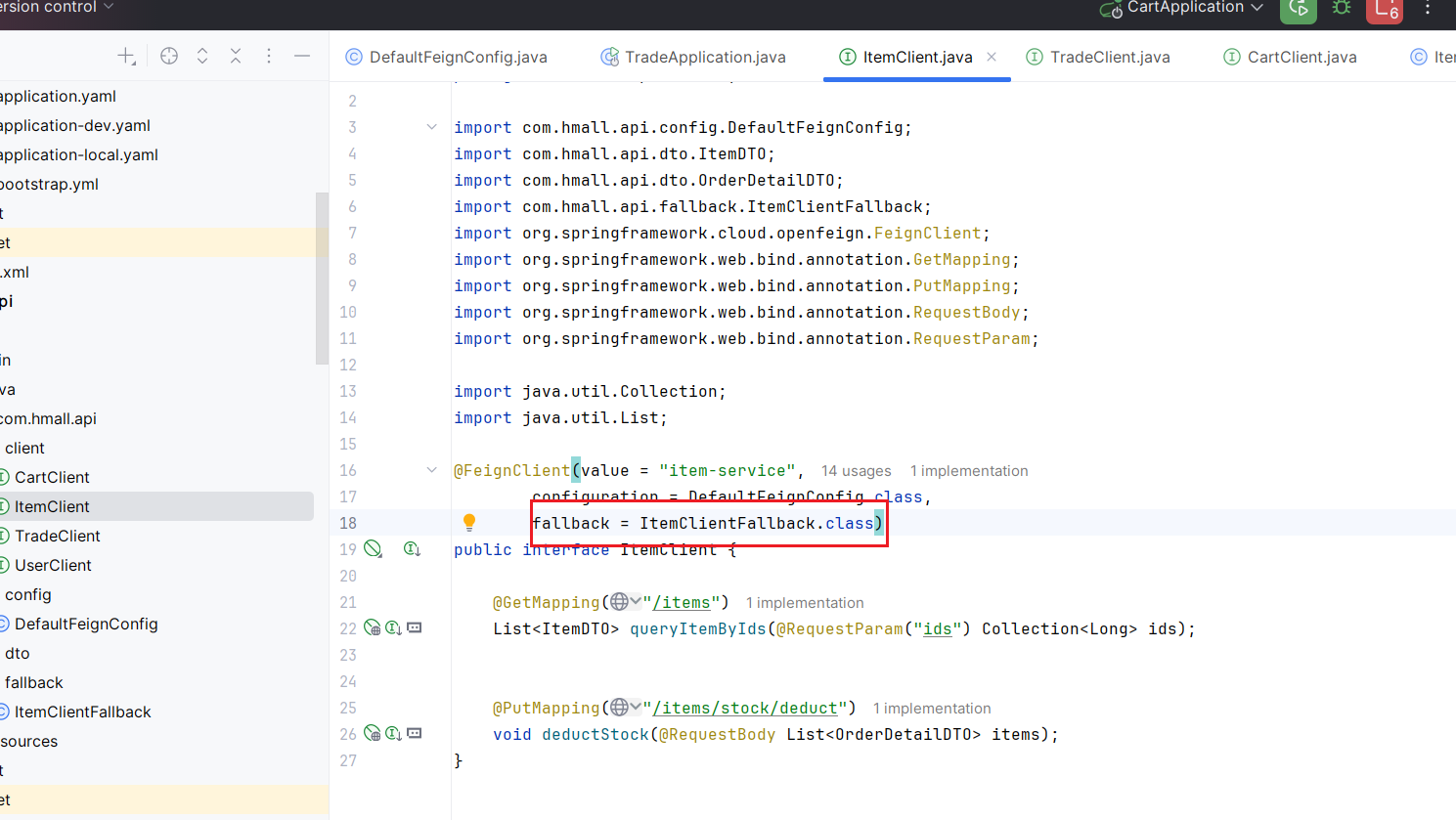Expand all project tree nodes
Screen dimensions: 1456x820
[202, 57]
